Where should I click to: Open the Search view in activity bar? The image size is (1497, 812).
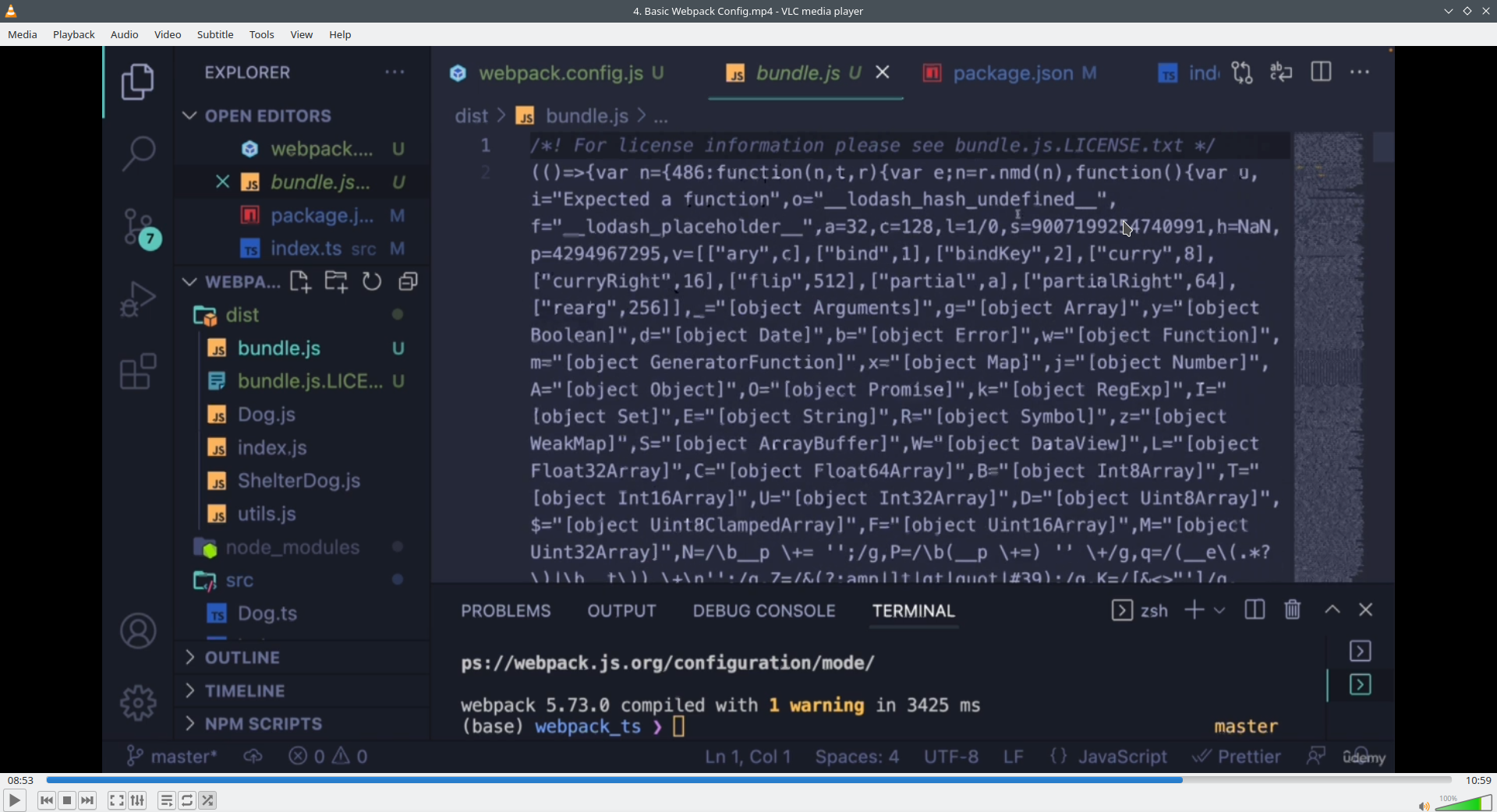tap(138, 154)
